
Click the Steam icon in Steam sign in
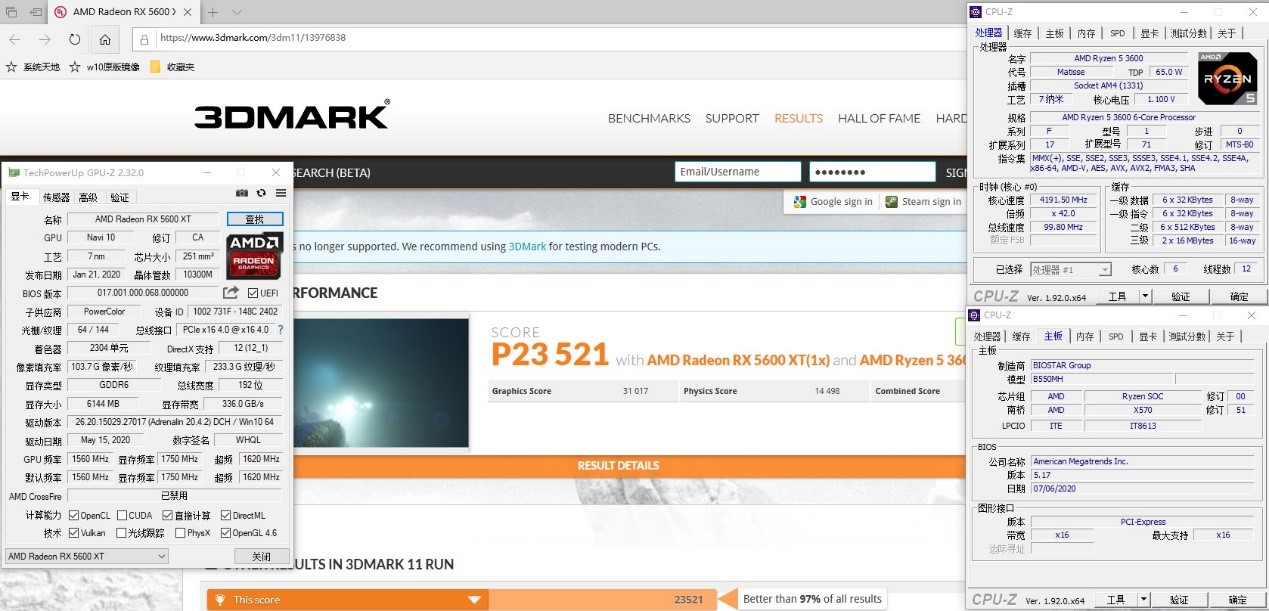coord(892,202)
